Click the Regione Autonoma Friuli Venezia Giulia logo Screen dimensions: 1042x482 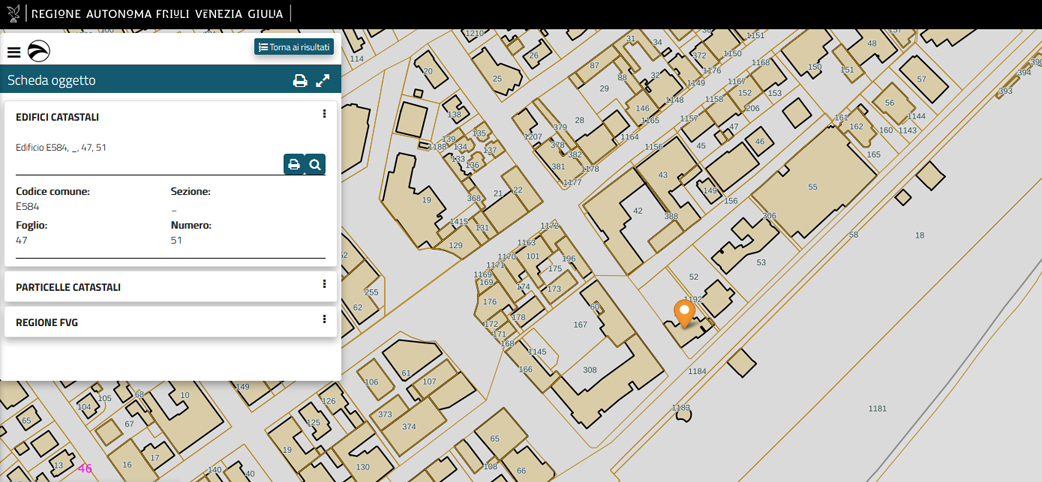157,14
